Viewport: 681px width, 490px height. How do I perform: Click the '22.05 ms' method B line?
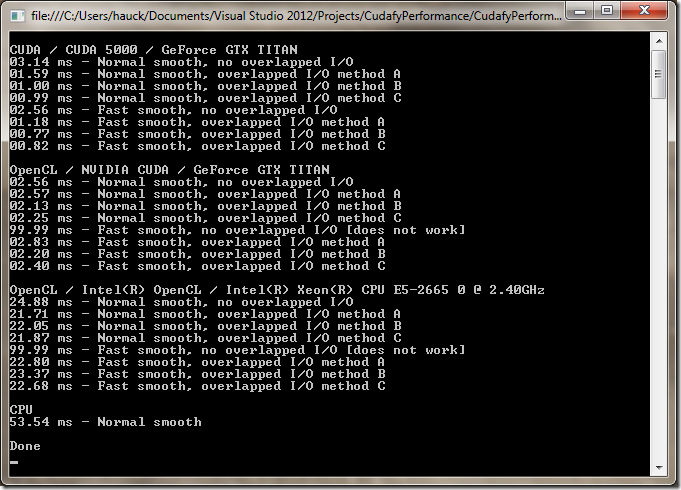click(x=205, y=326)
